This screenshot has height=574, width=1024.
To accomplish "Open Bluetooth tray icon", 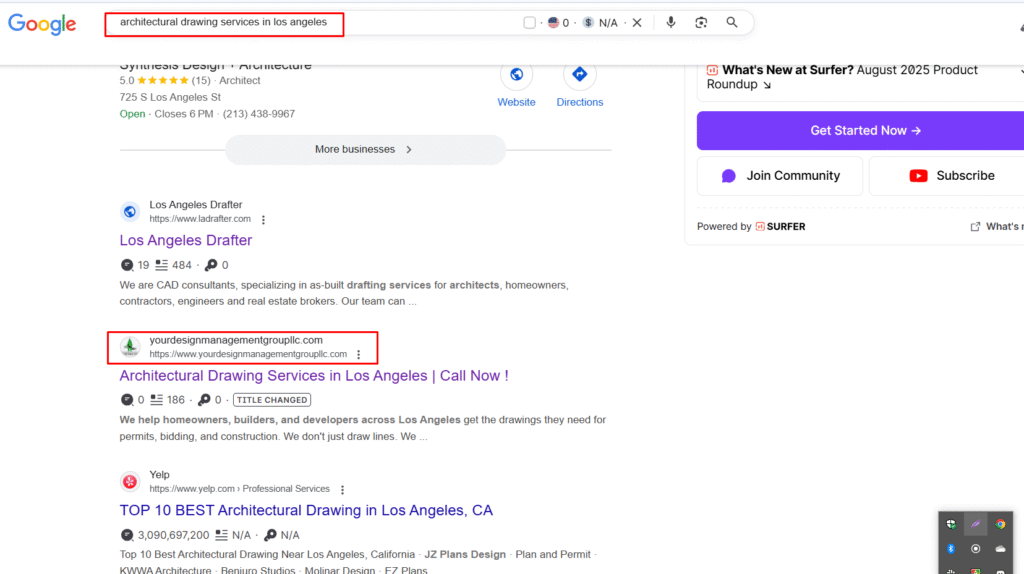I will coord(951,549).
